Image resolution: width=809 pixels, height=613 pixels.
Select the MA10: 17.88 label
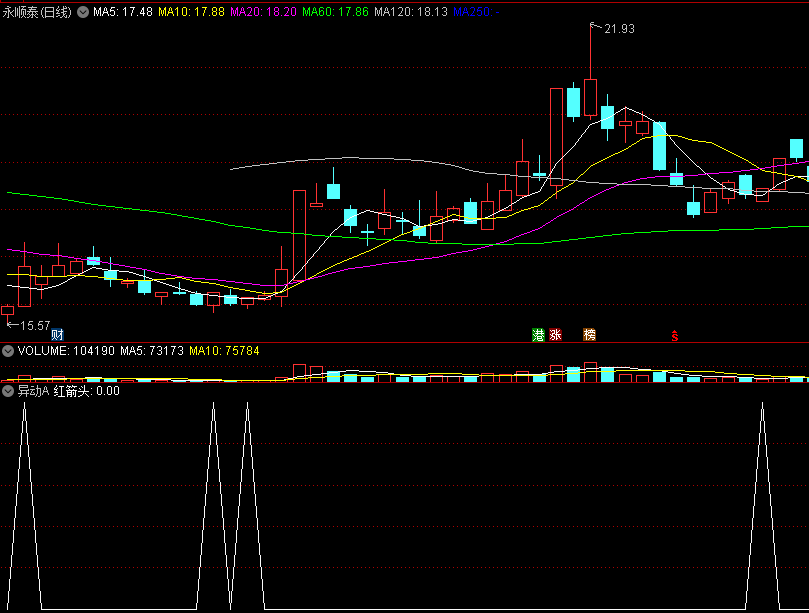pyautogui.click(x=191, y=12)
